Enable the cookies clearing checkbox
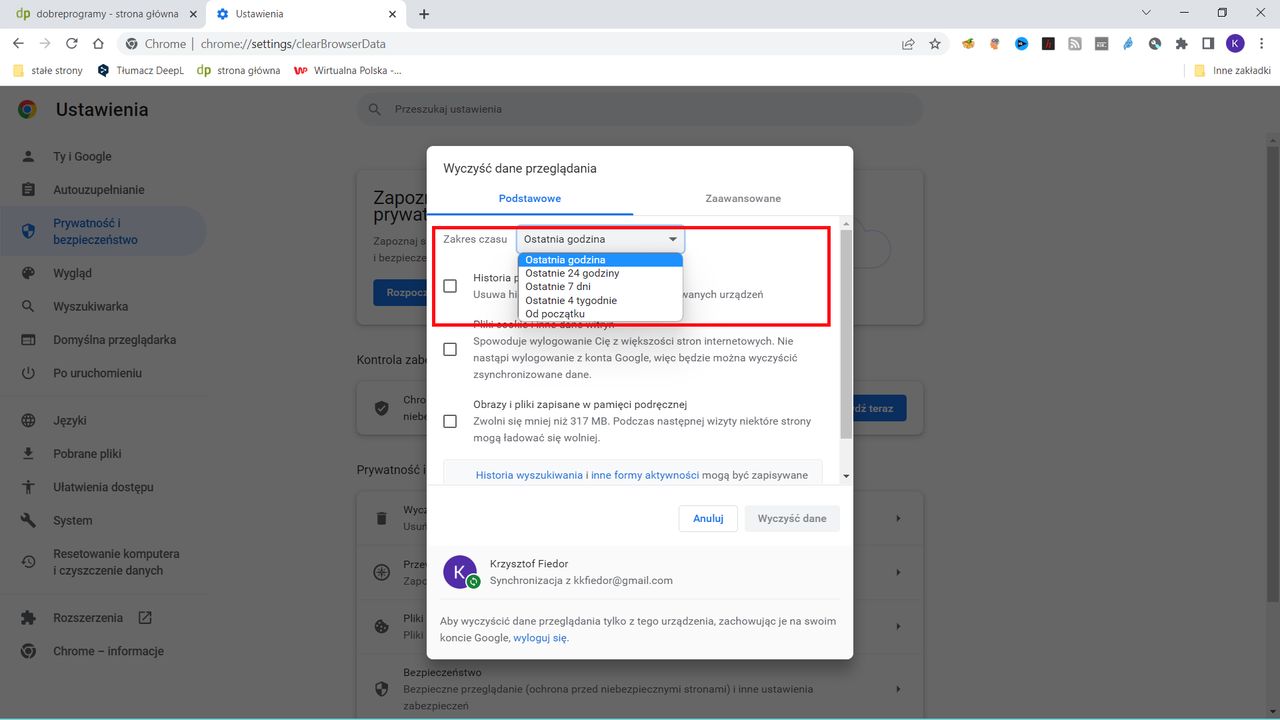 tap(450, 349)
